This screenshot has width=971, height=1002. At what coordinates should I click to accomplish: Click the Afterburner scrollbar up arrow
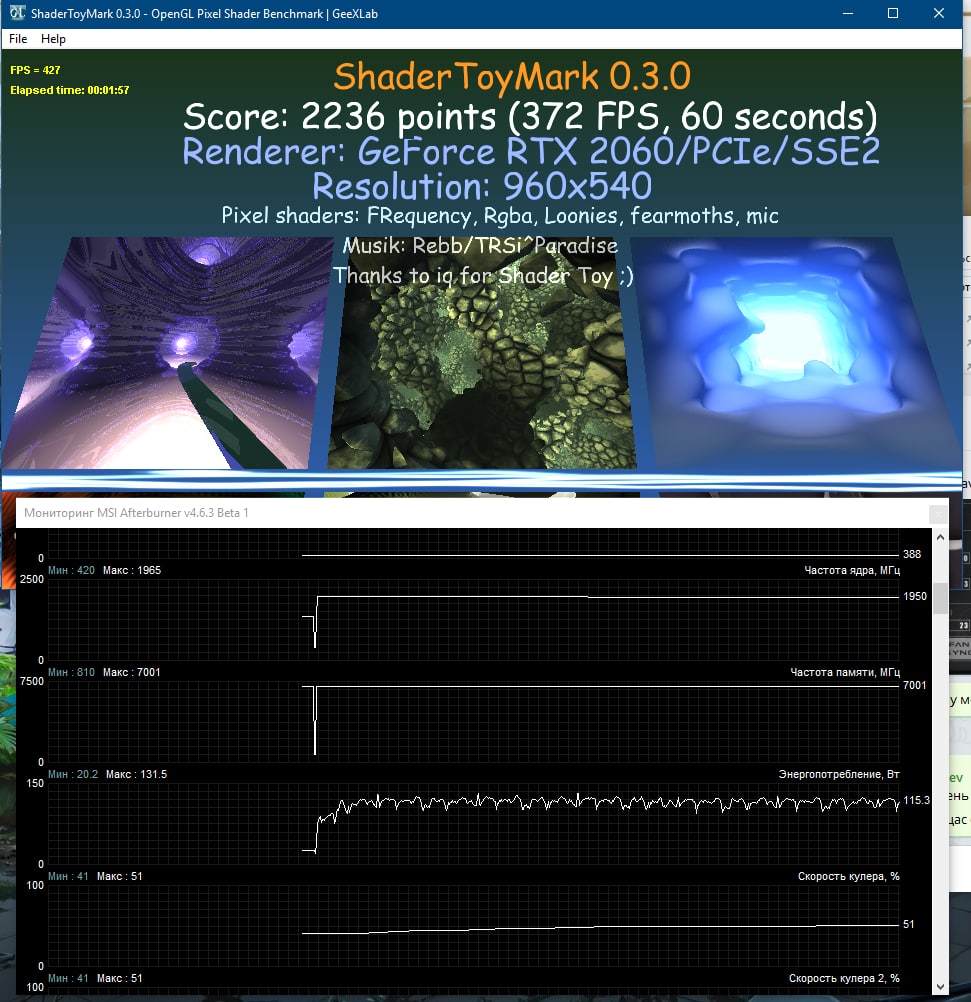(x=940, y=537)
